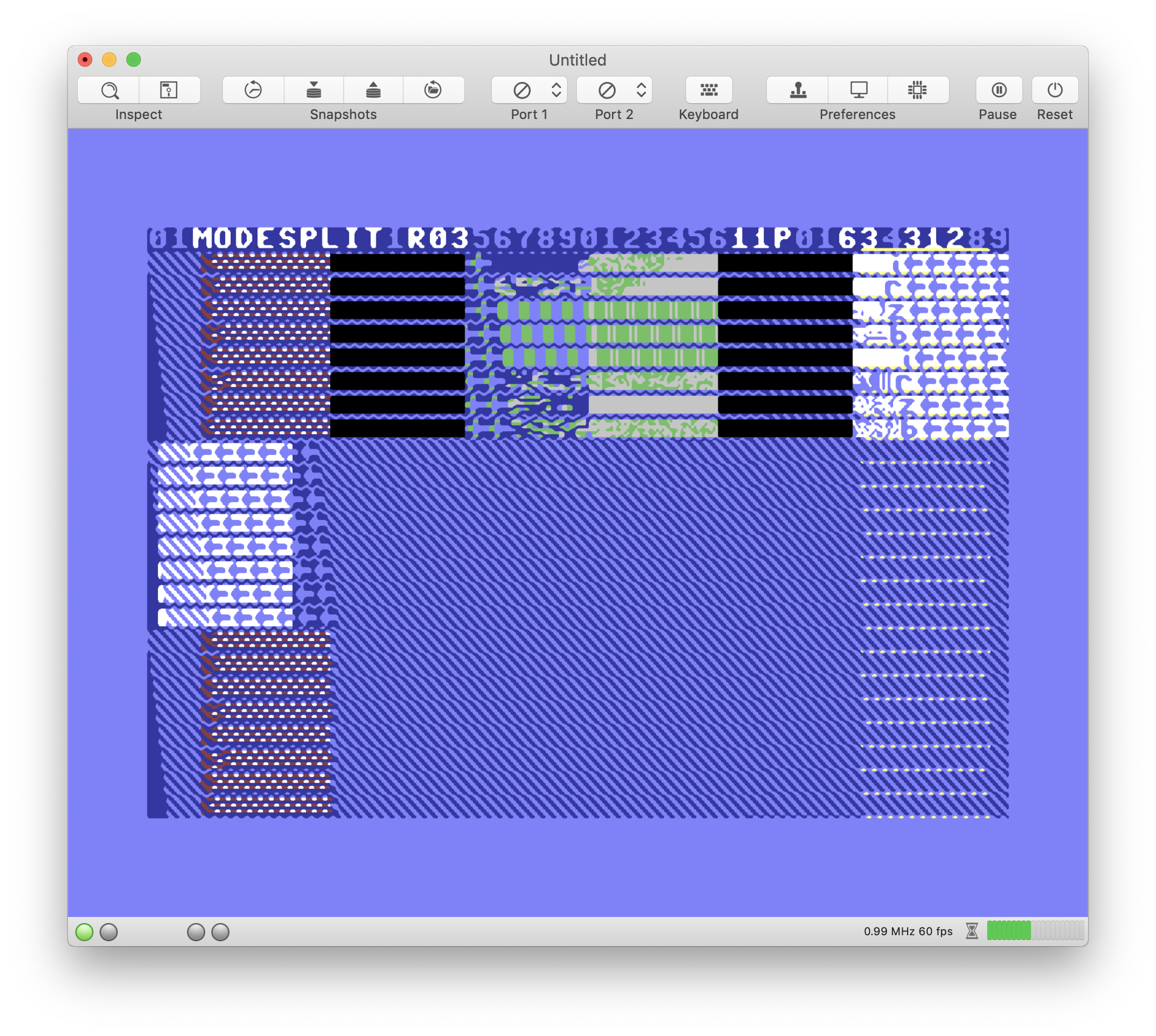
Task: Open monitor video preferences
Action: (858, 90)
